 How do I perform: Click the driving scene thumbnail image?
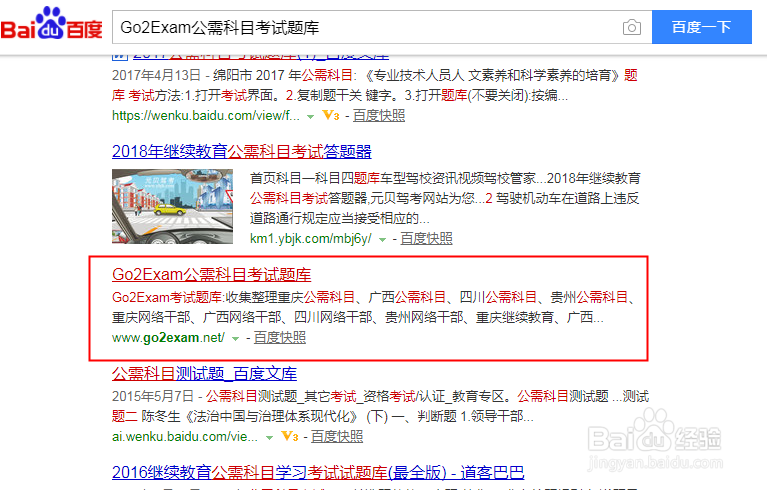(172, 206)
